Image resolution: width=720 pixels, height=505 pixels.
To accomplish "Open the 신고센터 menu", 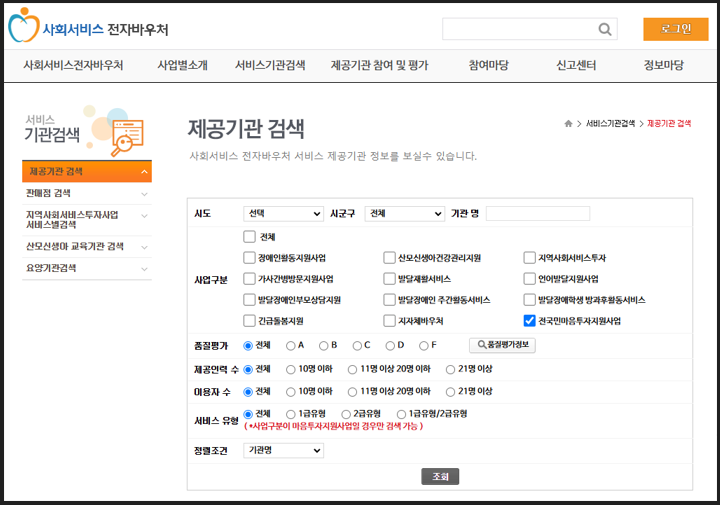I will pos(576,65).
